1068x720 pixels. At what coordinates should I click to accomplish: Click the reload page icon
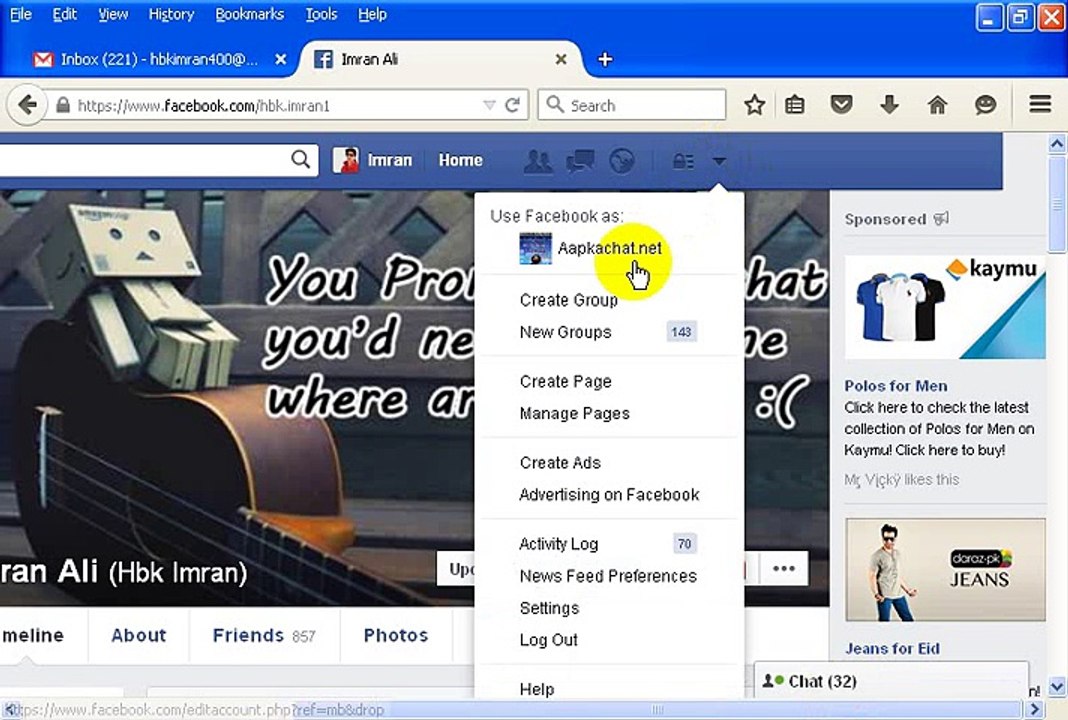(x=513, y=105)
